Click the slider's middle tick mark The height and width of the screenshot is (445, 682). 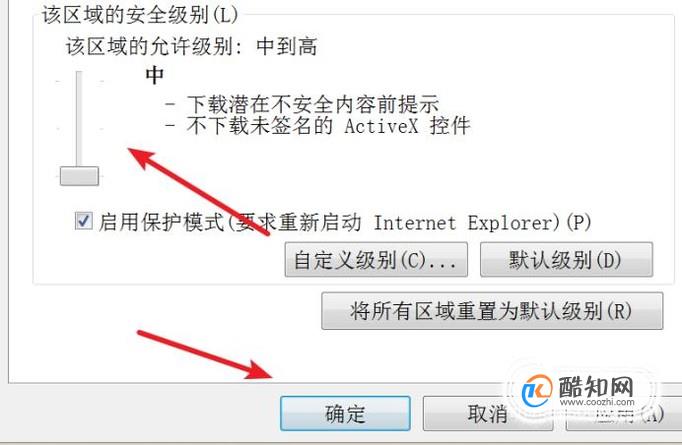click(x=57, y=129)
